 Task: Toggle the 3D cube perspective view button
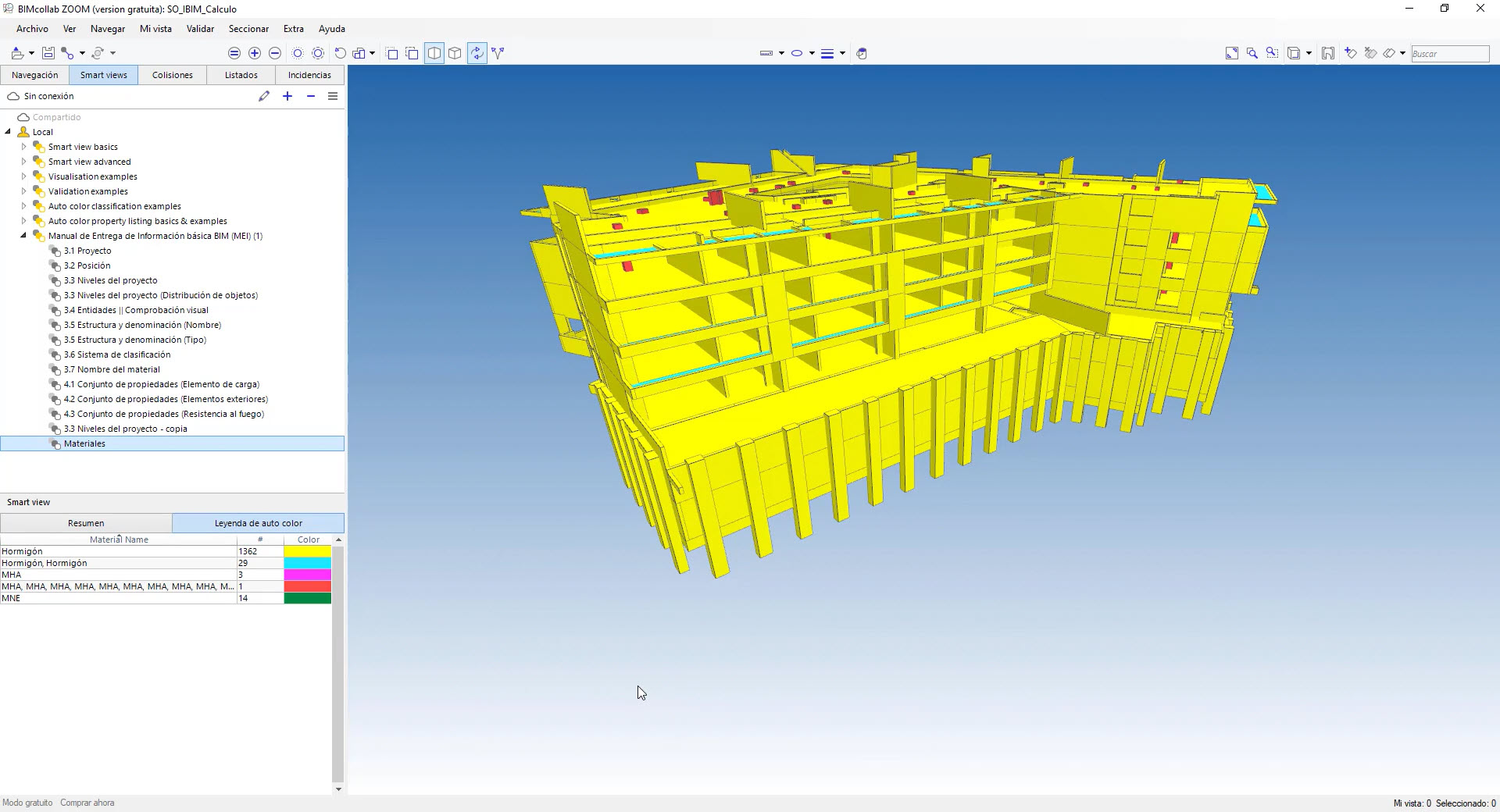[x=455, y=53]
